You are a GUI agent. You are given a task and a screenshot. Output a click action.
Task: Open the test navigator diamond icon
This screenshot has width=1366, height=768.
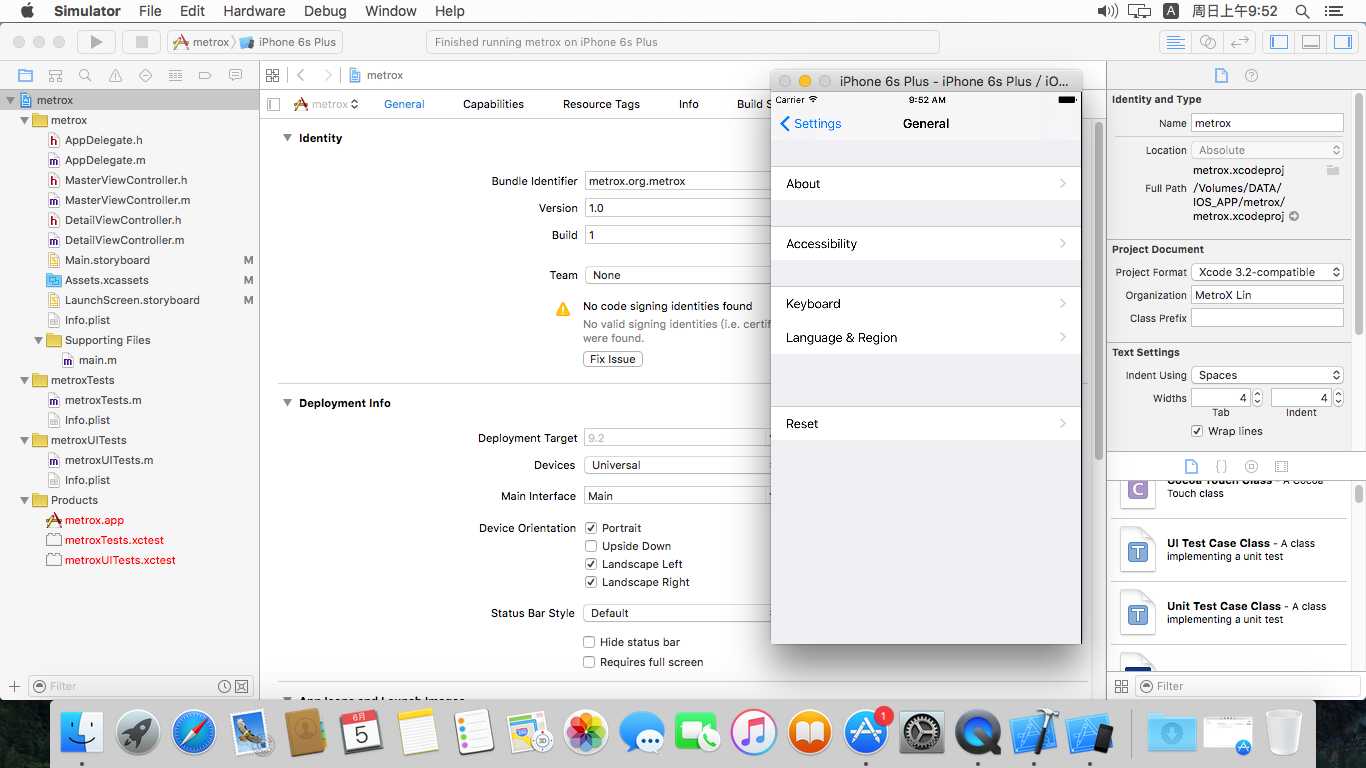145,75
